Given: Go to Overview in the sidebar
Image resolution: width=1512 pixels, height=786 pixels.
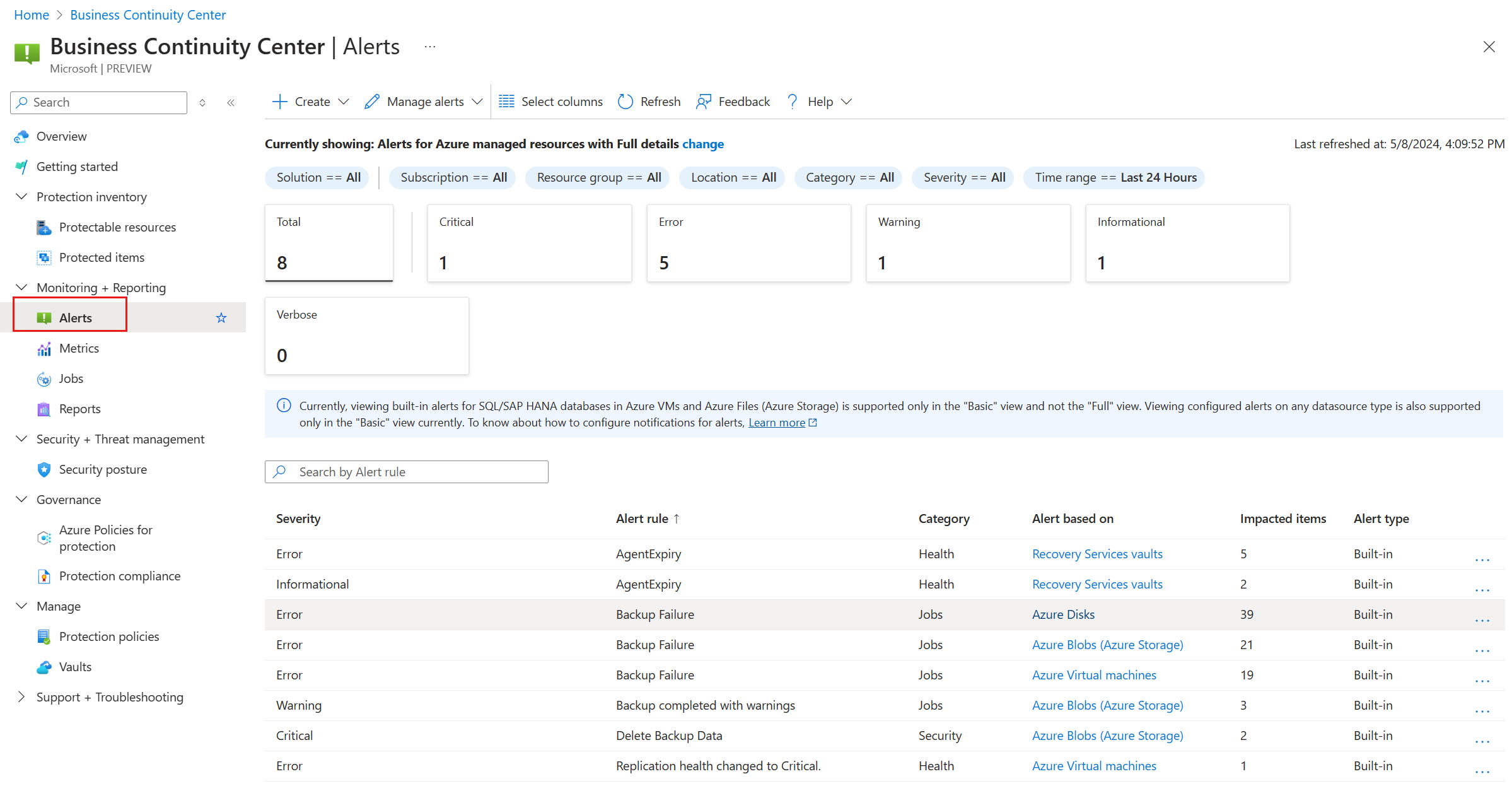Looking at the screenshot, I should pyautogui.click(x=61, y=136).
